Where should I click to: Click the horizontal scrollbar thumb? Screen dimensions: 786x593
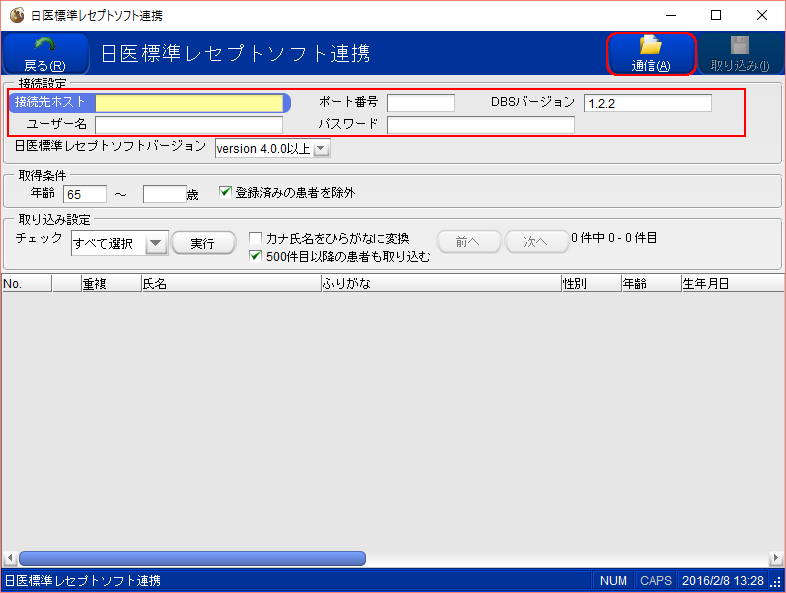coord(192,558)
